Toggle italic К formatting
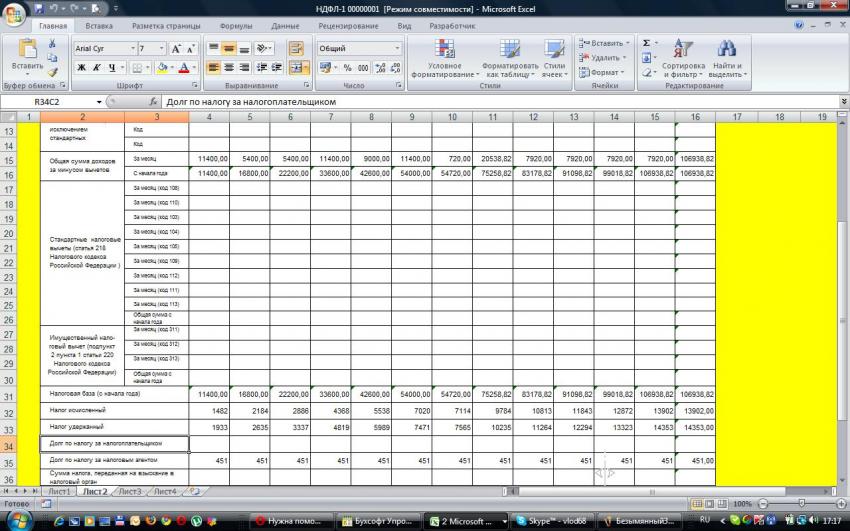 [x=98, y=68]
